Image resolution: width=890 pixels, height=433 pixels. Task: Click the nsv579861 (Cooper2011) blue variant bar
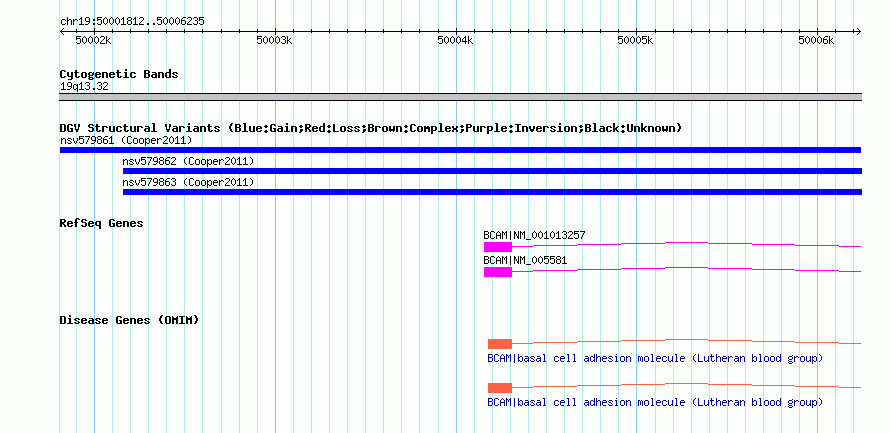click(460, 150)
